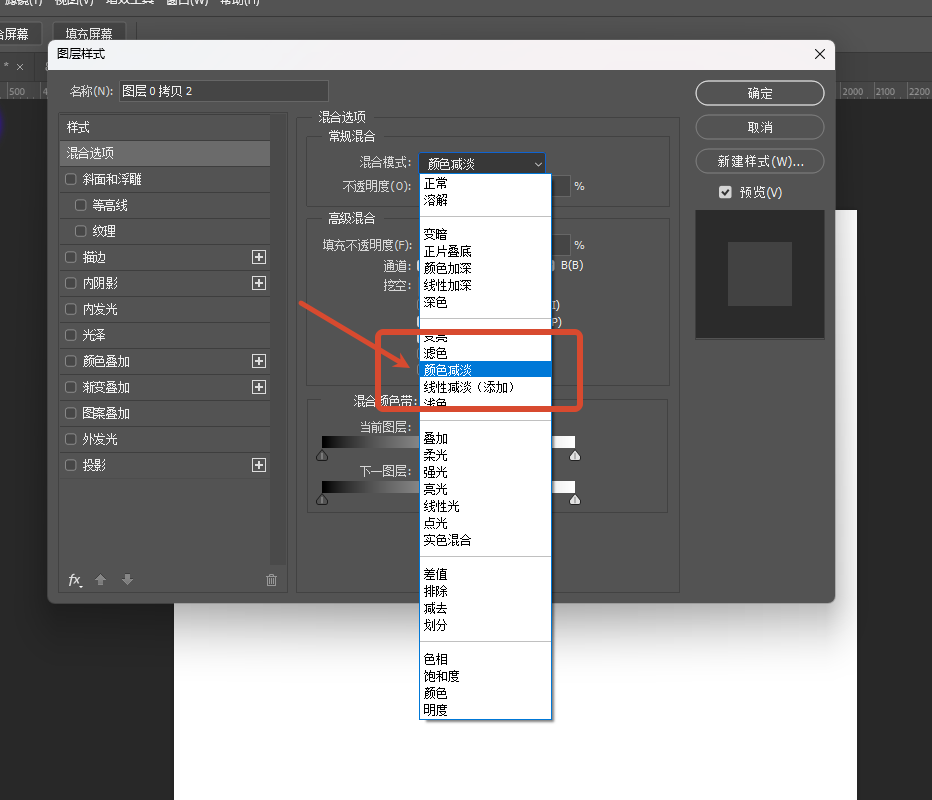Image resolution: width=932 pixels, height=800 pixels.
Task: Click 当前图层 white slider handle
Action: tap(575, 456)
